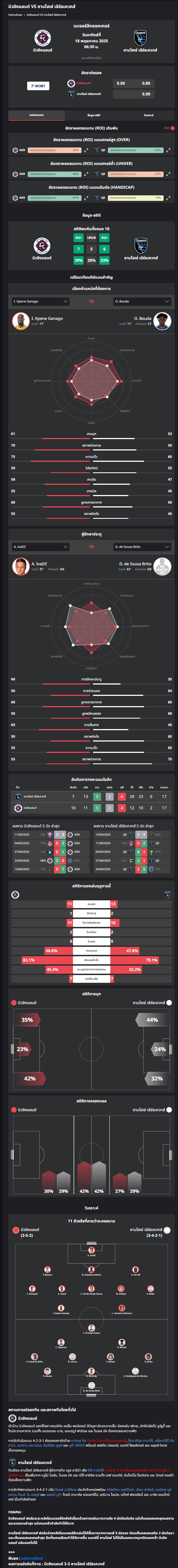This screenshot has width=178, height=1568.
Task: Click the 0.50 handicap odds cell
Action: pyautogui.click(x=121, y=83)
